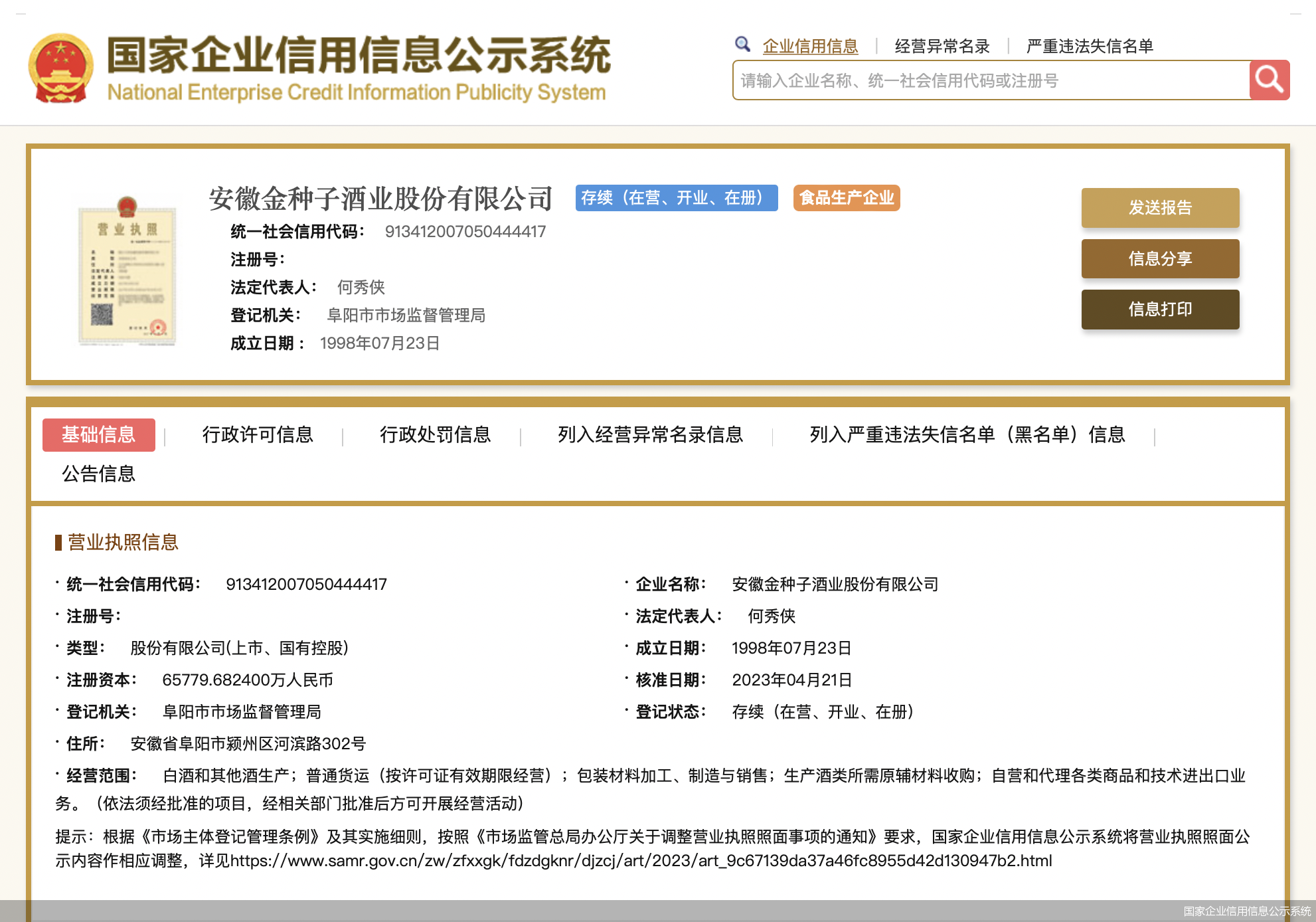The image size is (1316, 922).
Task: Select the 企业信用信息 search category
Action: 810,46
